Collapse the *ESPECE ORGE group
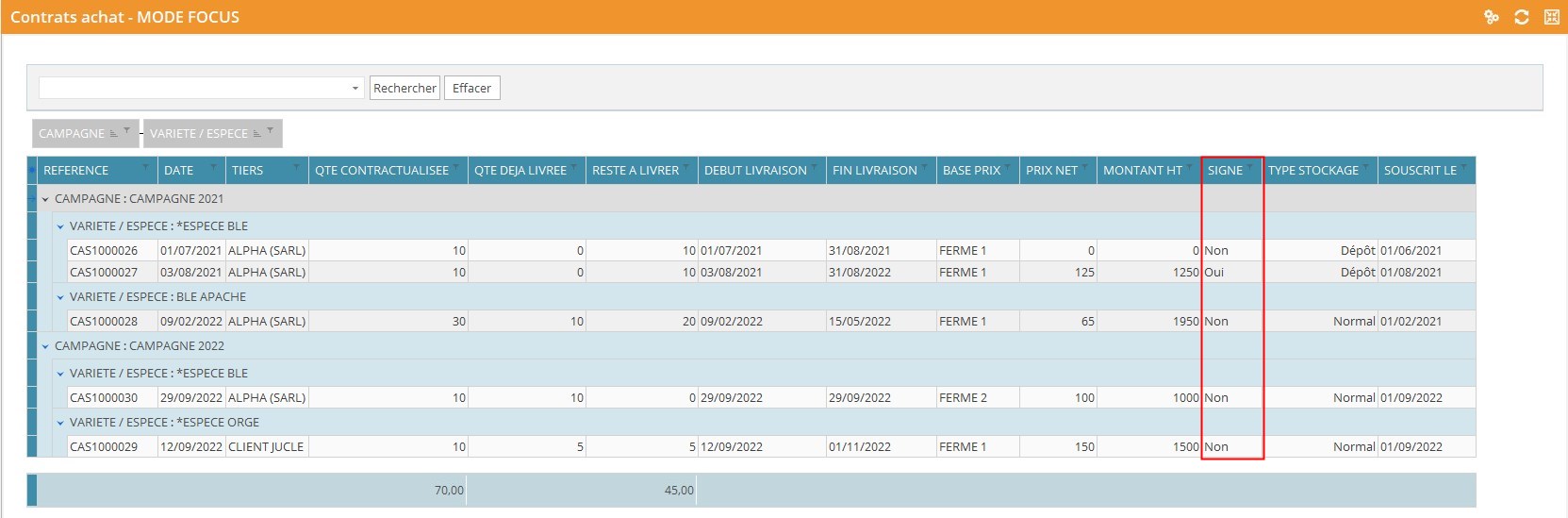 pos(60,423)
